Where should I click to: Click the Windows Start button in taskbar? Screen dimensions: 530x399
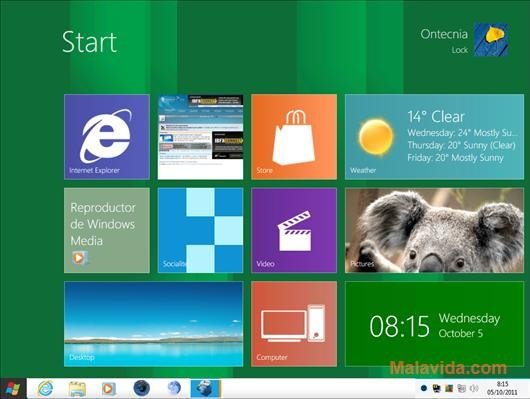pyautogui.click(x=13, y=389)
